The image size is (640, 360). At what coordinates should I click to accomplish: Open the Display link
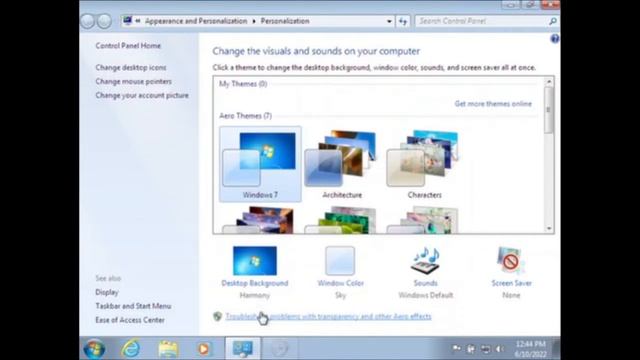(107, 292)
